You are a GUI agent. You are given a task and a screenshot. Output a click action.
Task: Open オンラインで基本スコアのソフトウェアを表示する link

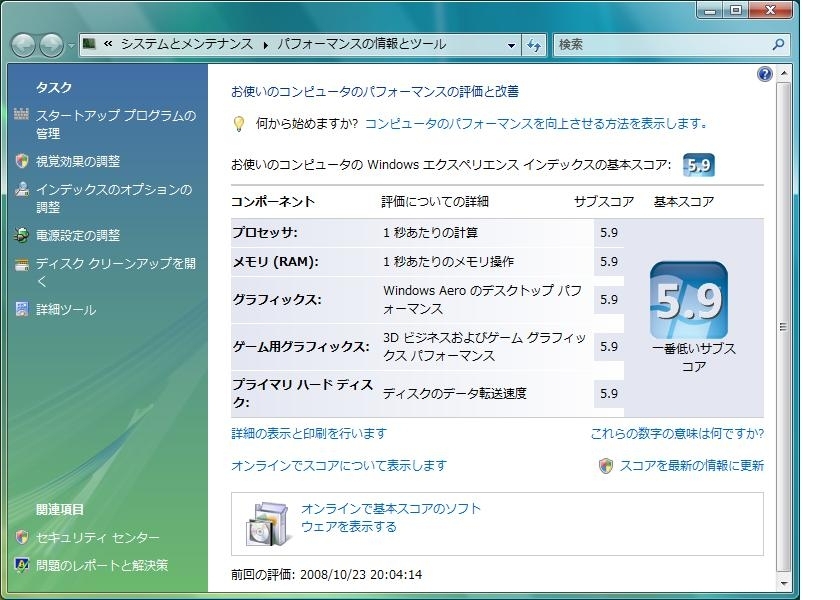[391, 518]
